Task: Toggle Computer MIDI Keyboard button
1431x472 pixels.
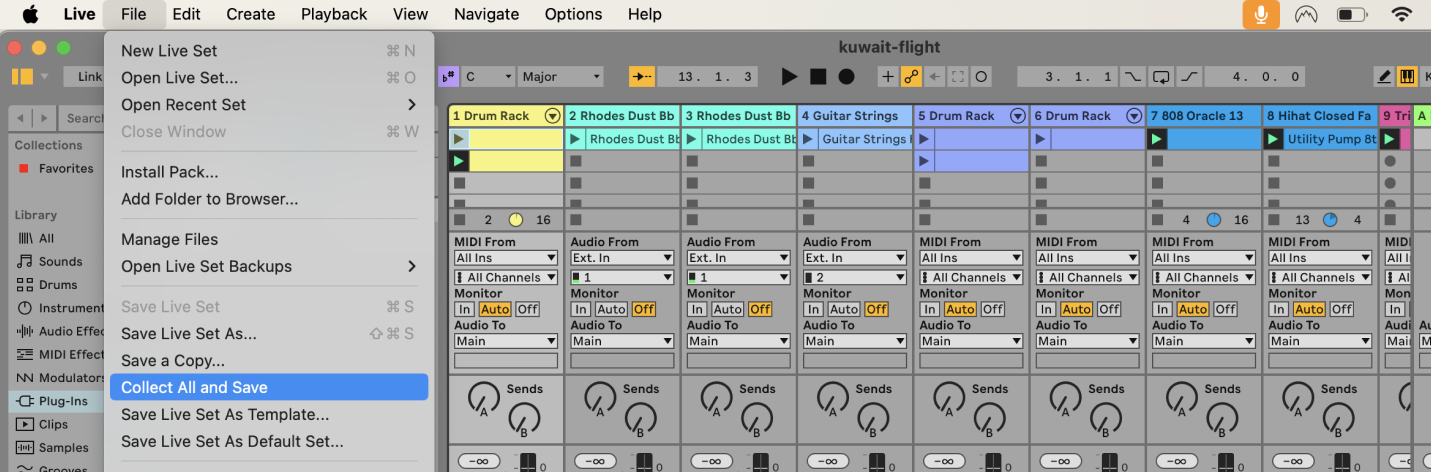Action: 1407,76
